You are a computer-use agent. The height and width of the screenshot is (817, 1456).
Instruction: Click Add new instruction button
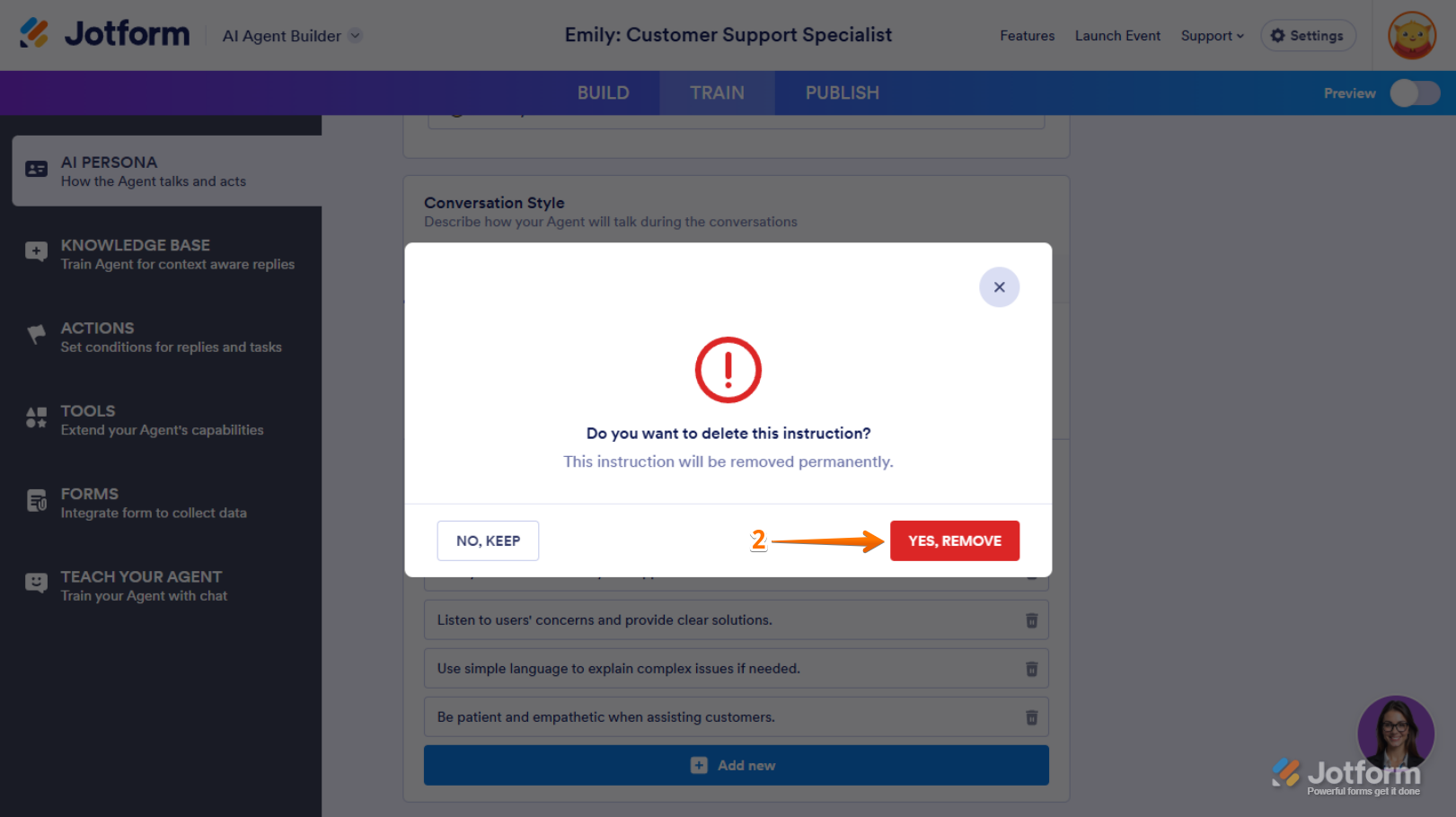(736, 765)
